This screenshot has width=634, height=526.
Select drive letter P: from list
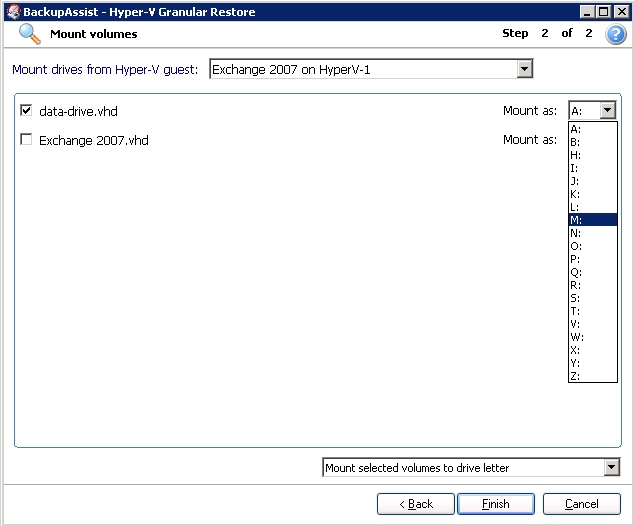[593, 259]
